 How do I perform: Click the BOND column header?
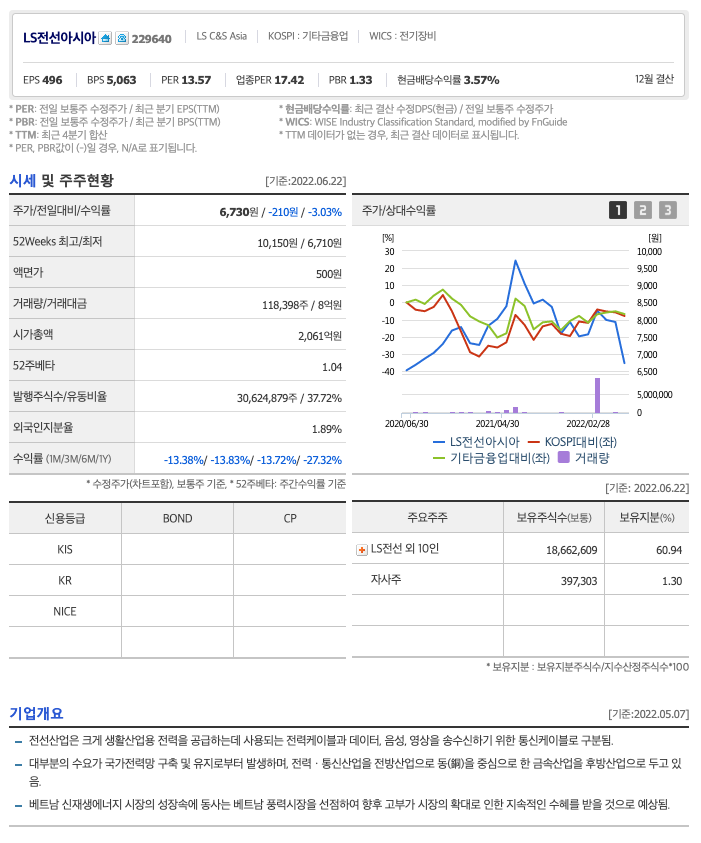click(177, 518)
